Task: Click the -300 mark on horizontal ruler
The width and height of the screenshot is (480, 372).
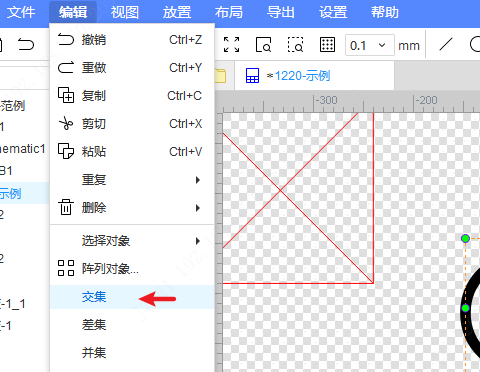Action: click(x=326, y=100)
